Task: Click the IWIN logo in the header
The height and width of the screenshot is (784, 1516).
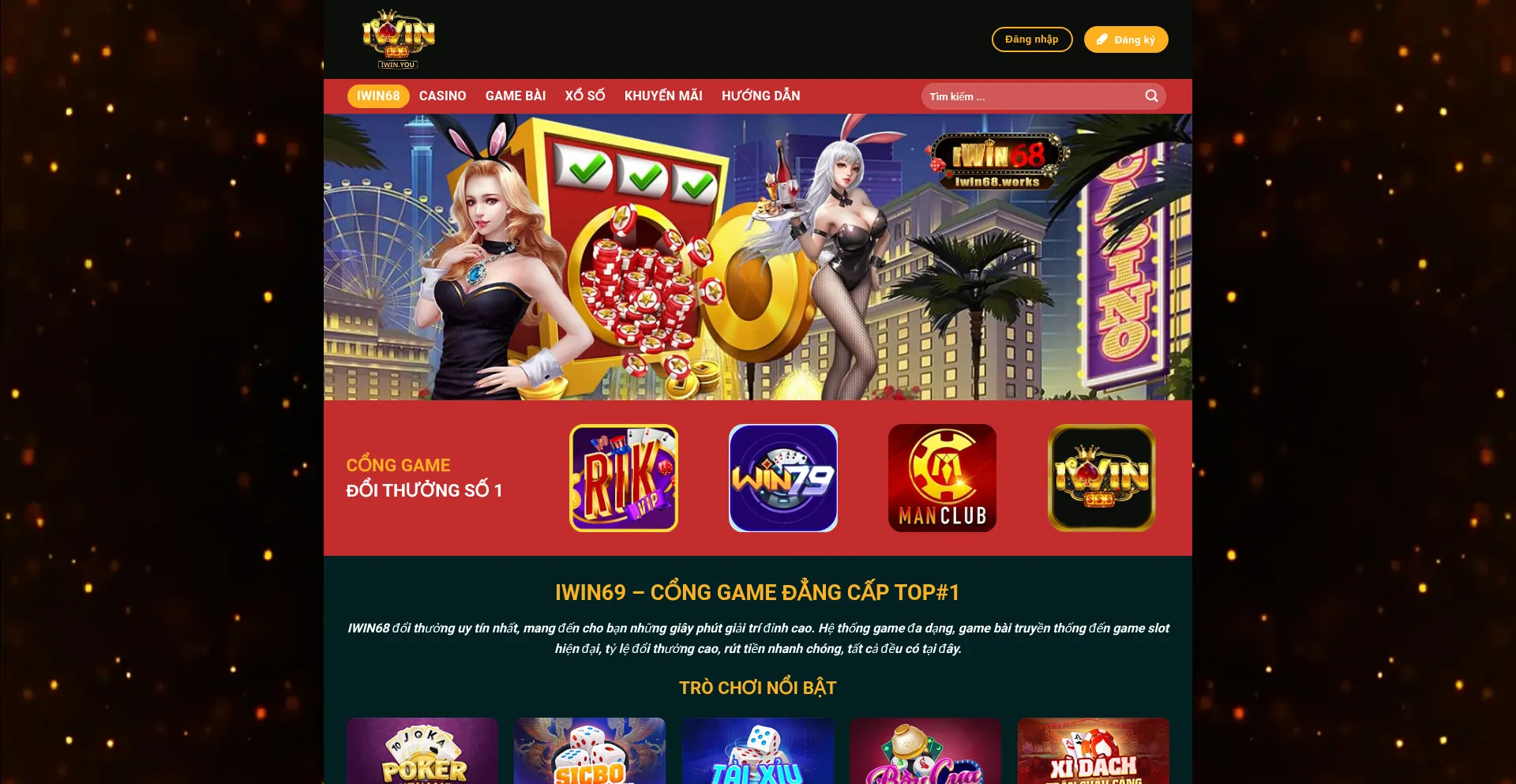Action: 399,39
